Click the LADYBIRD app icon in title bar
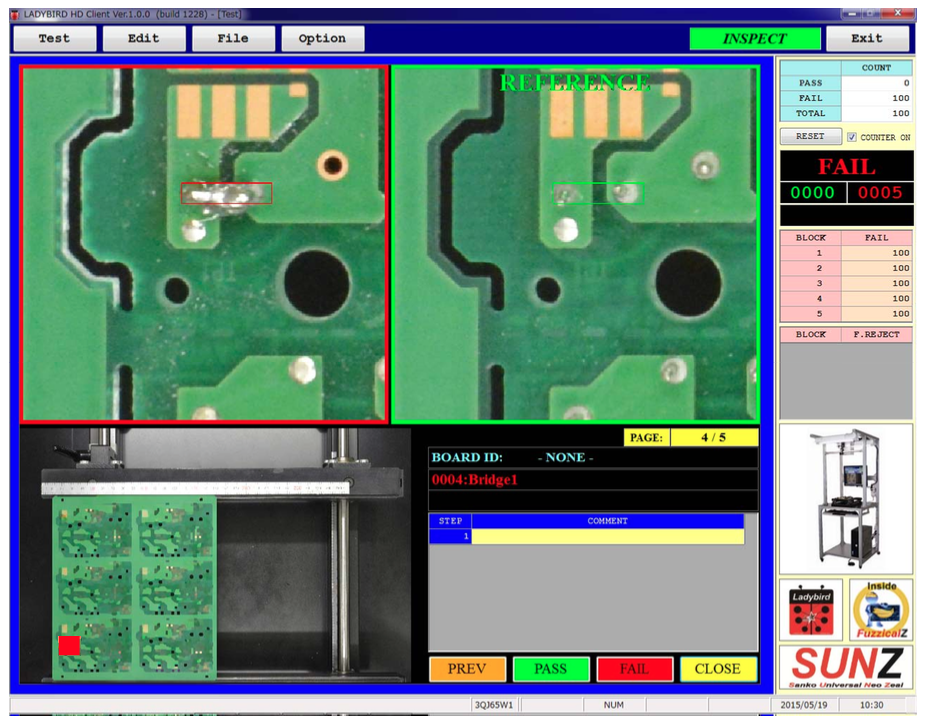 [x=15, y=14]
